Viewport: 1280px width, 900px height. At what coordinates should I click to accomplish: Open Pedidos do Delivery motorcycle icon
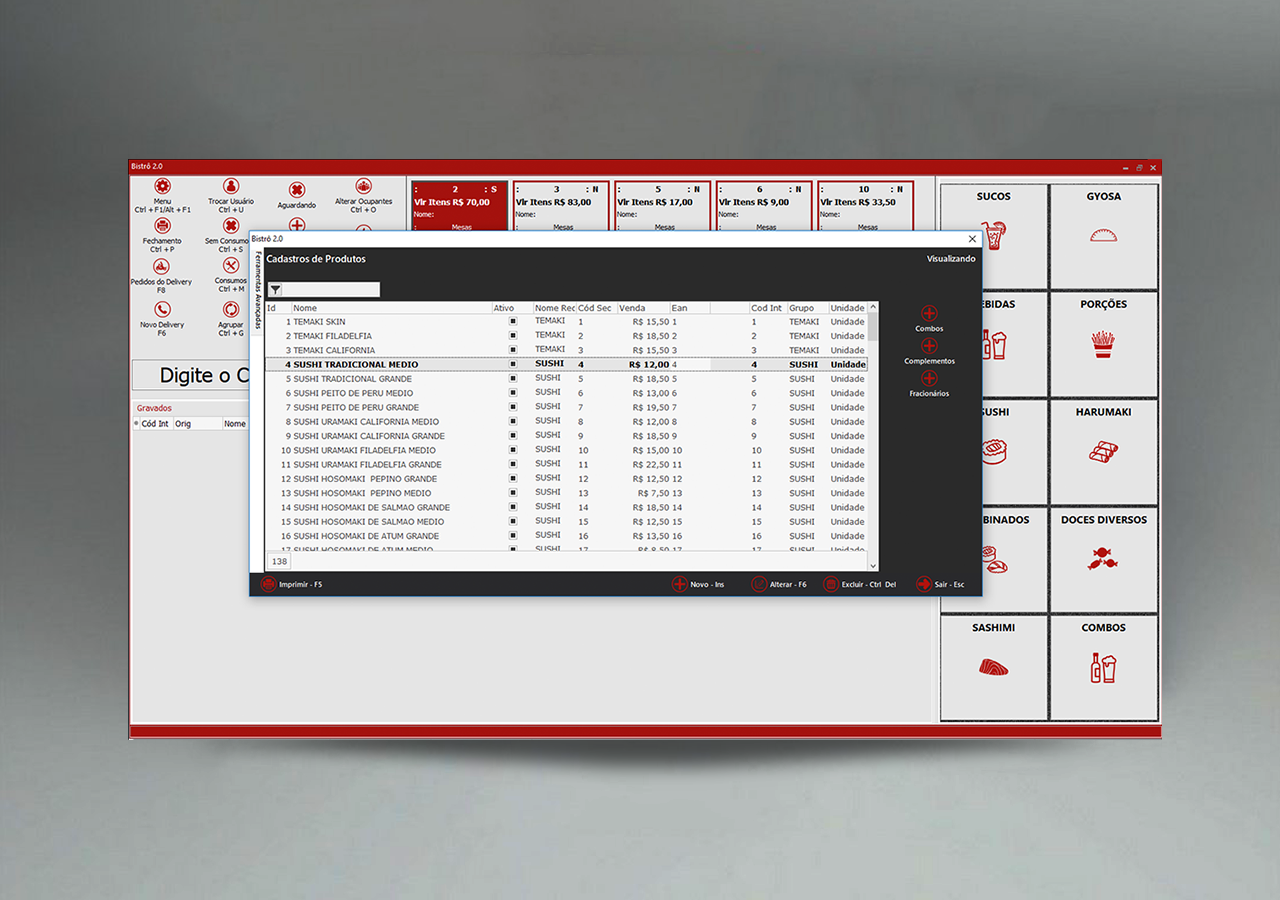[x=161, y=267]
